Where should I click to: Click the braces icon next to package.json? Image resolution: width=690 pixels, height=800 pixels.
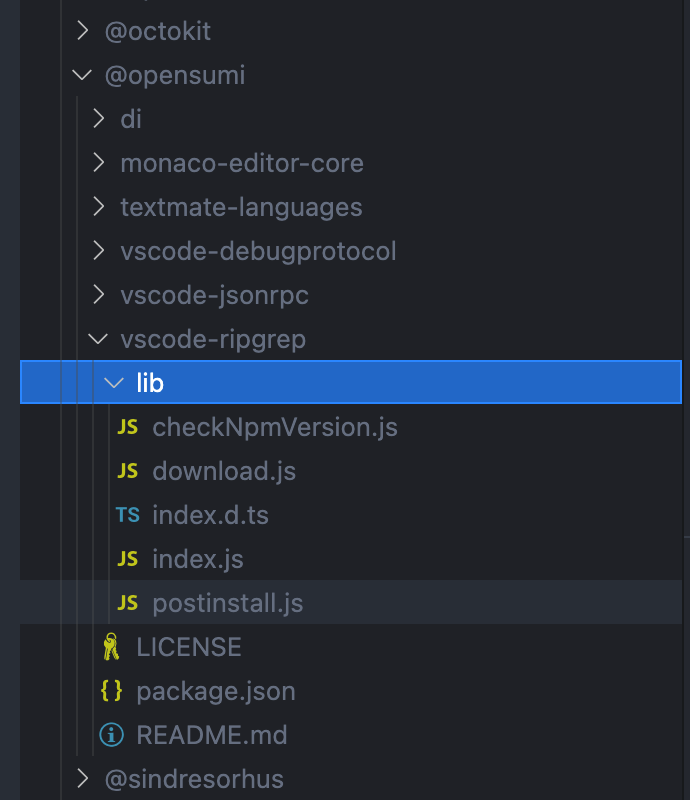point(112,690)
